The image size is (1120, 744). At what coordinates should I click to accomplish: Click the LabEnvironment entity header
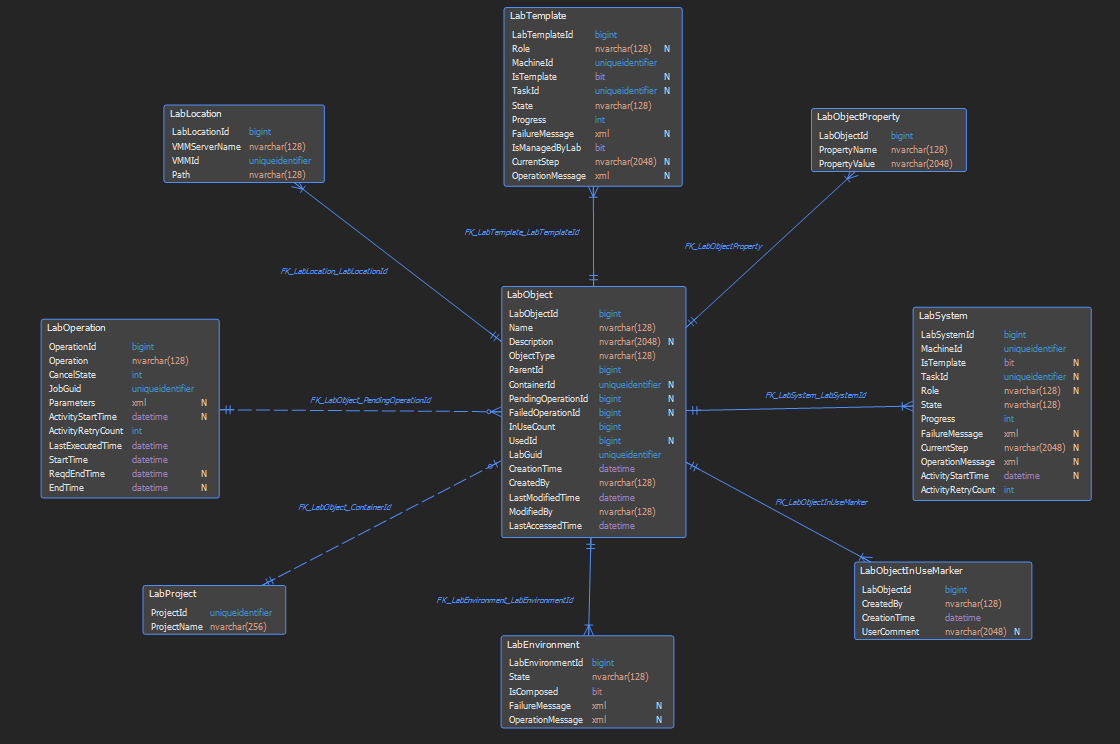tap(544, 645)
